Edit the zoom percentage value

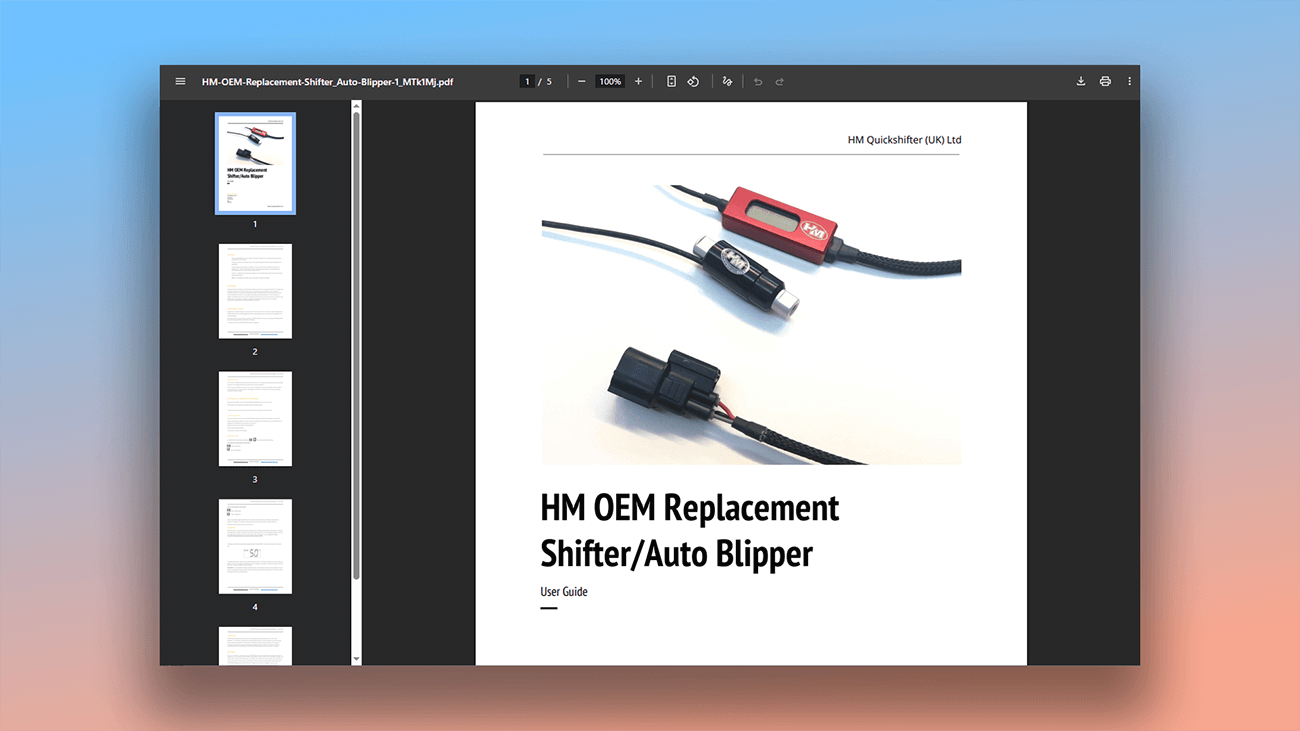[609, 81]
